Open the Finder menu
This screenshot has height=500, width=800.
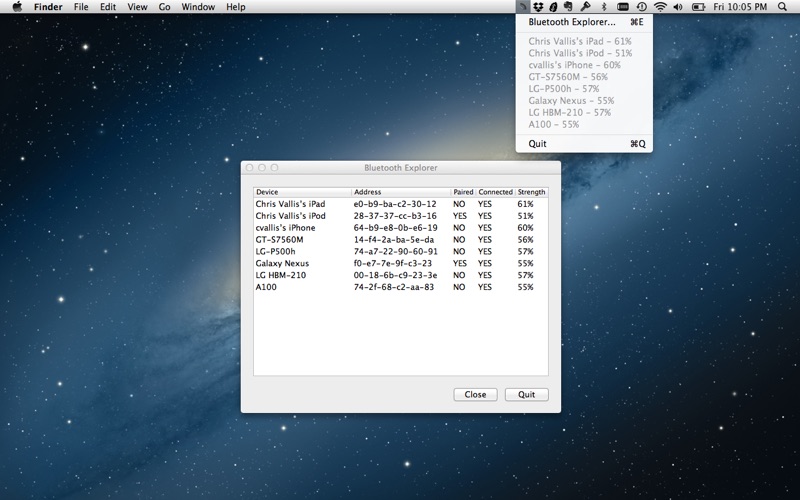(x=48, y=7)
